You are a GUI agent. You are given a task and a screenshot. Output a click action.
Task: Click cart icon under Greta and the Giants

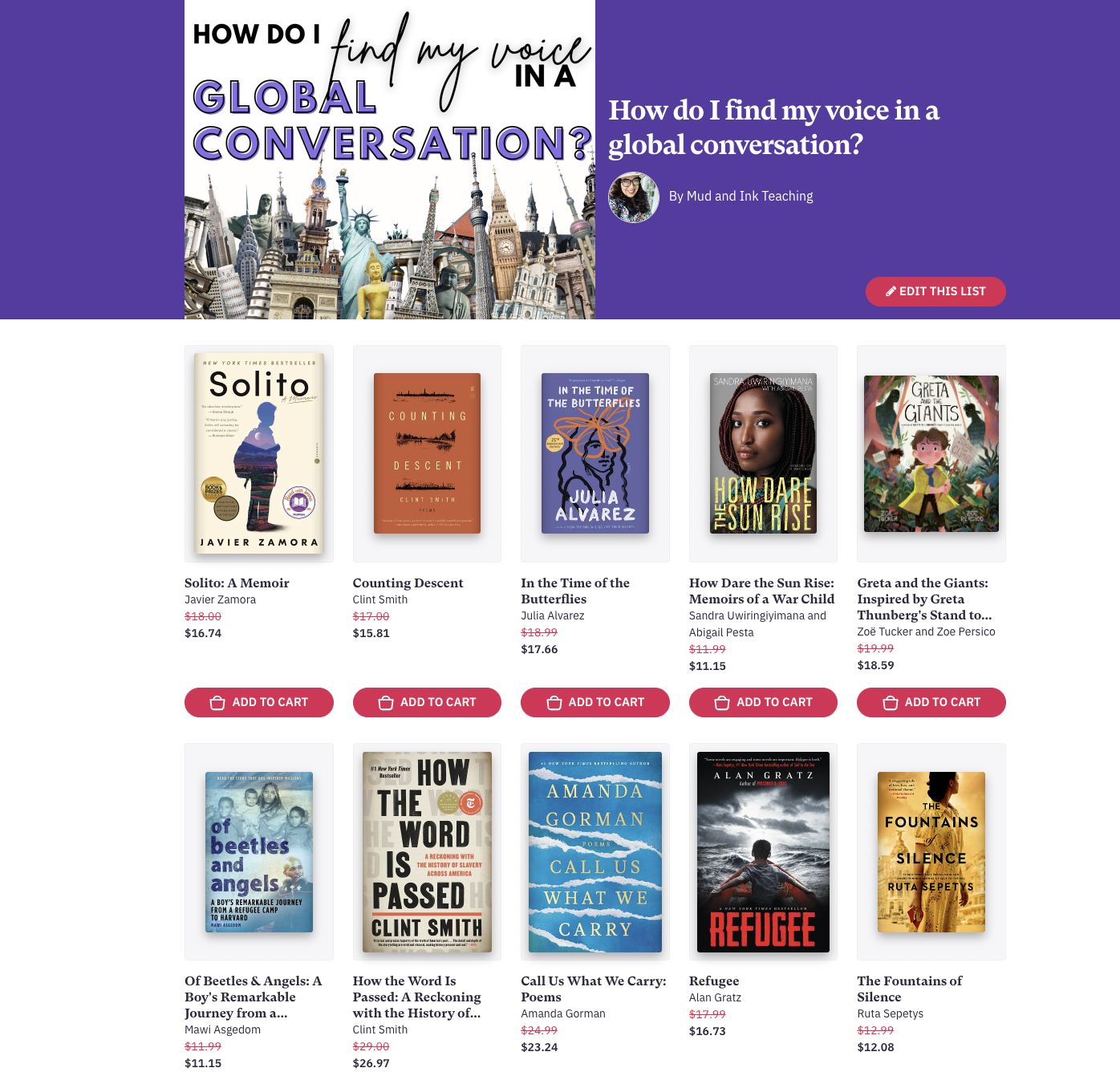tap(890, 703)
